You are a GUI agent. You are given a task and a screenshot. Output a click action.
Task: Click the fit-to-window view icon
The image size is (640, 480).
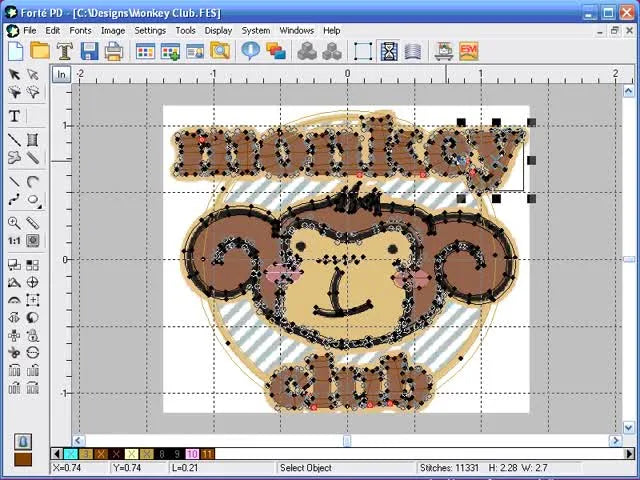33,241
